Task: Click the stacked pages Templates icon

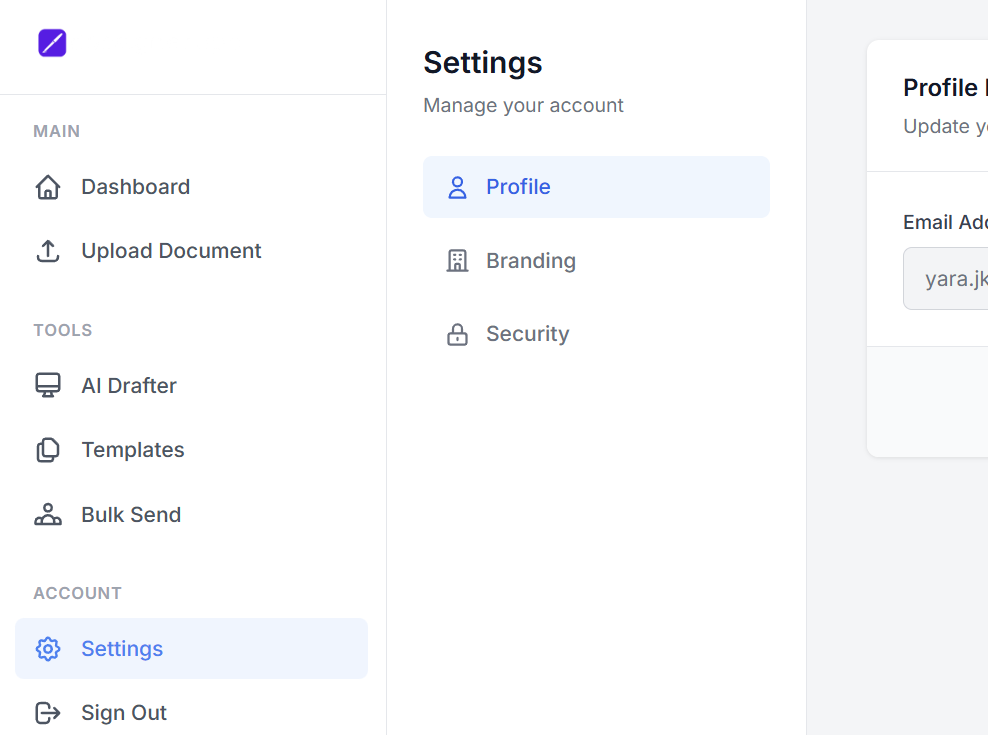Action: [47, 450]
